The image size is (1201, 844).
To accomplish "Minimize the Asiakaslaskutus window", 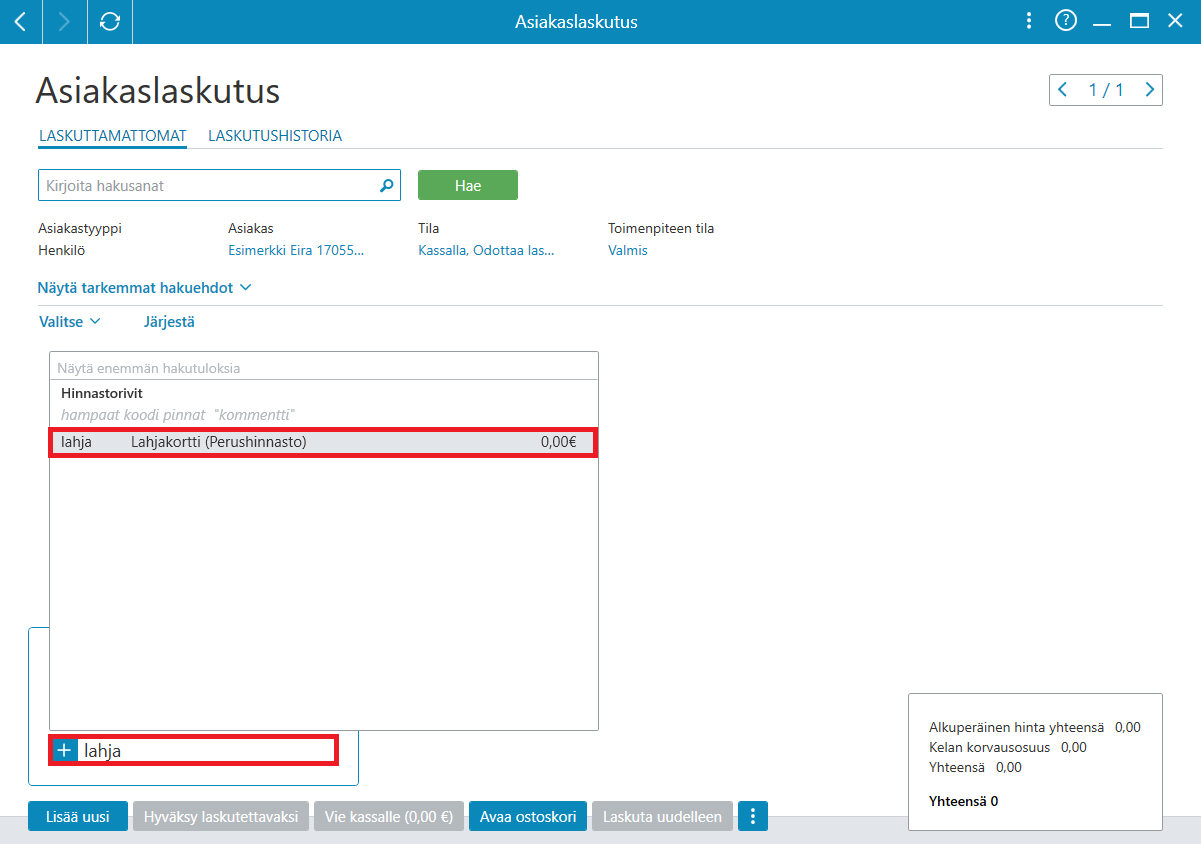I will pos(1102,23).
